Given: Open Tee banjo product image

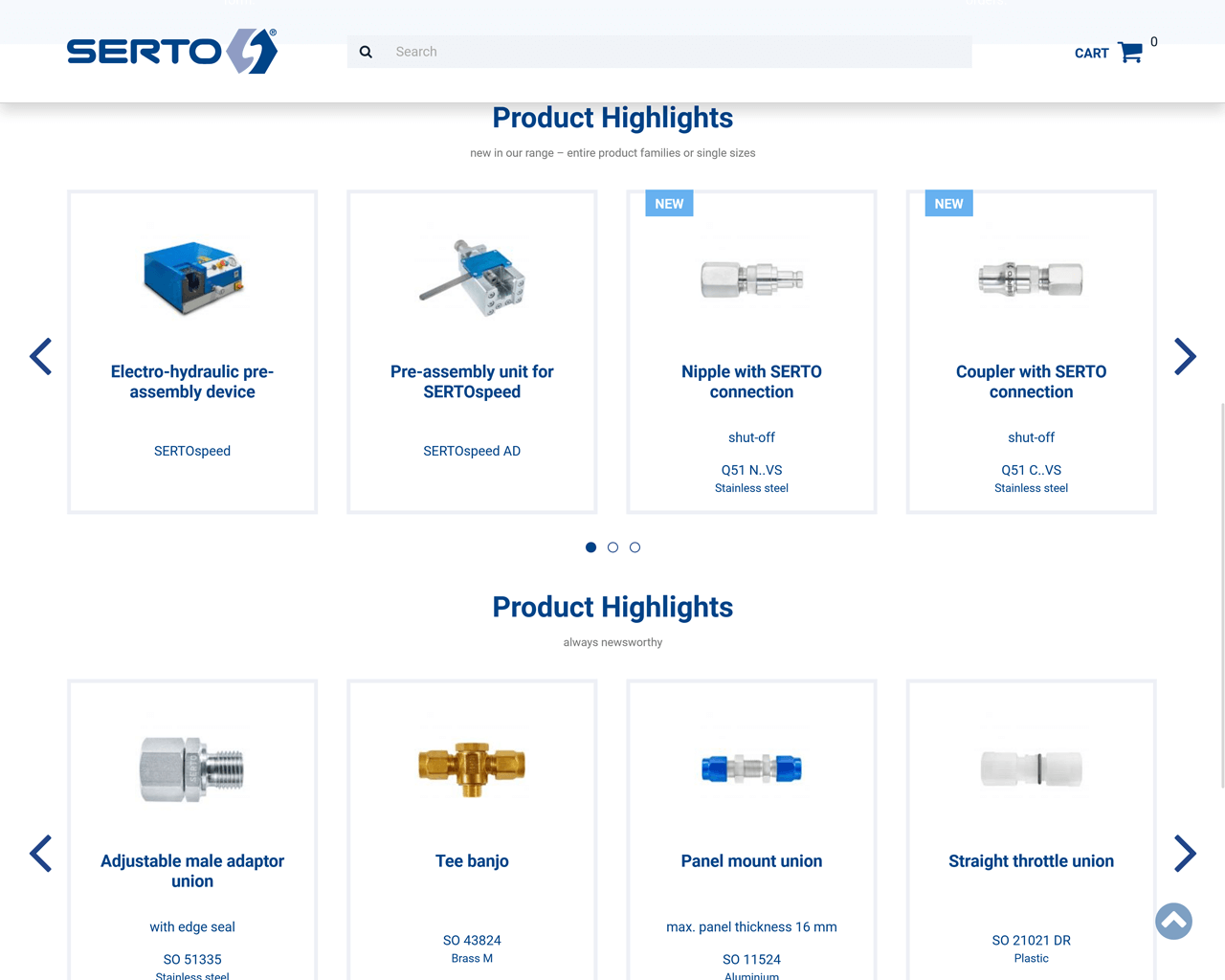Looking at the screenshot, I should (472, 768).
